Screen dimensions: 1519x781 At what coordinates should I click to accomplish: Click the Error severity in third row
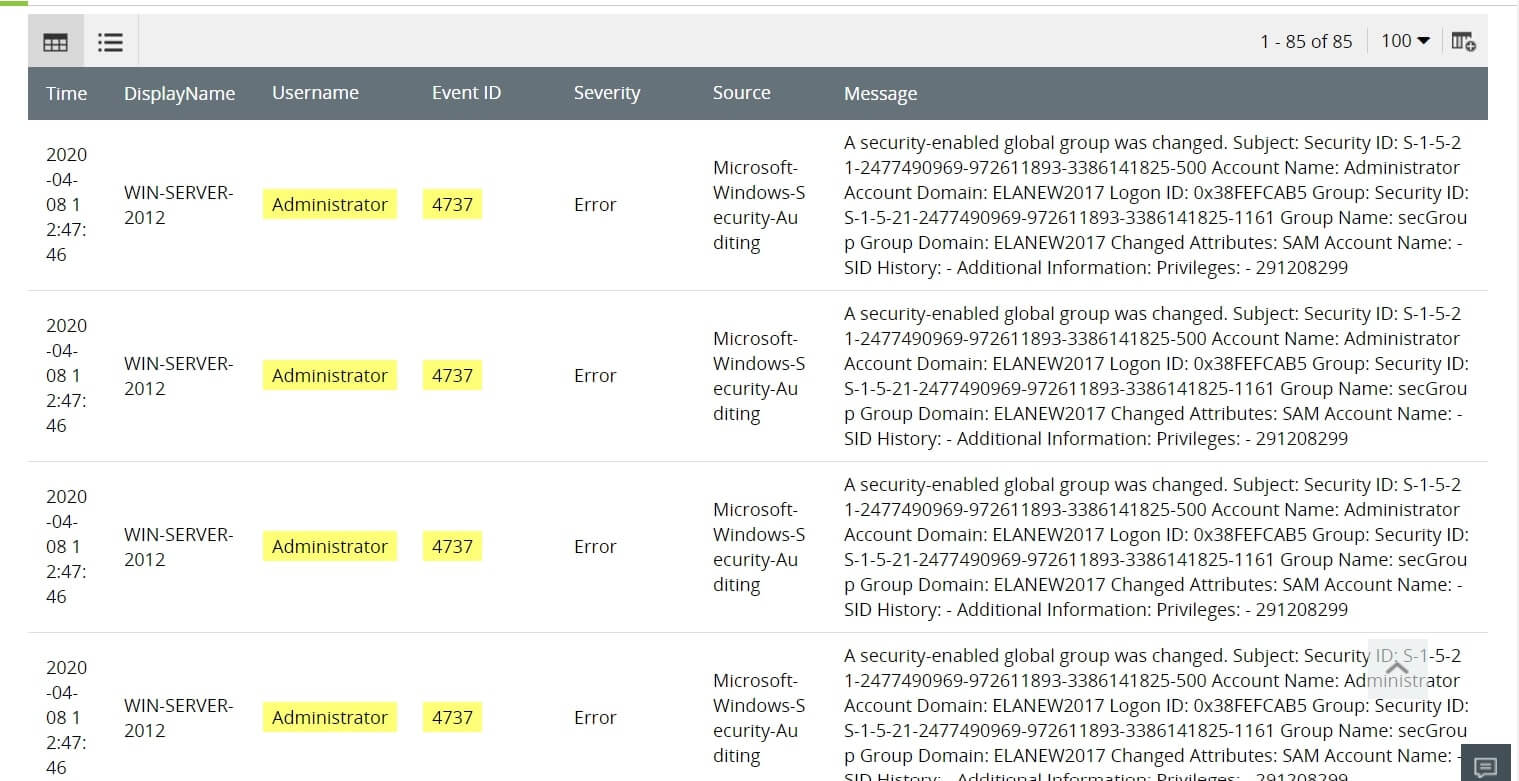595,547
